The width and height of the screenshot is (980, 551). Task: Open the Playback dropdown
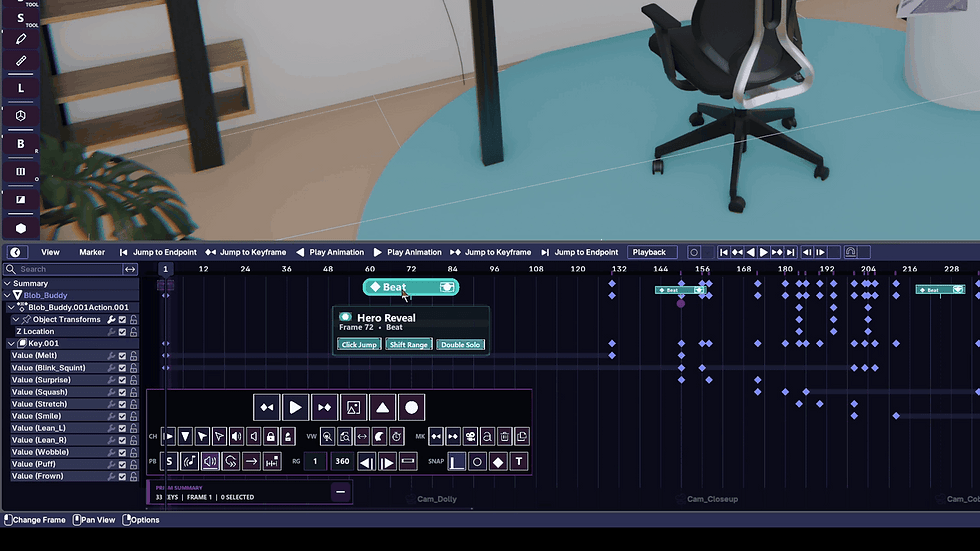(652, 252)
